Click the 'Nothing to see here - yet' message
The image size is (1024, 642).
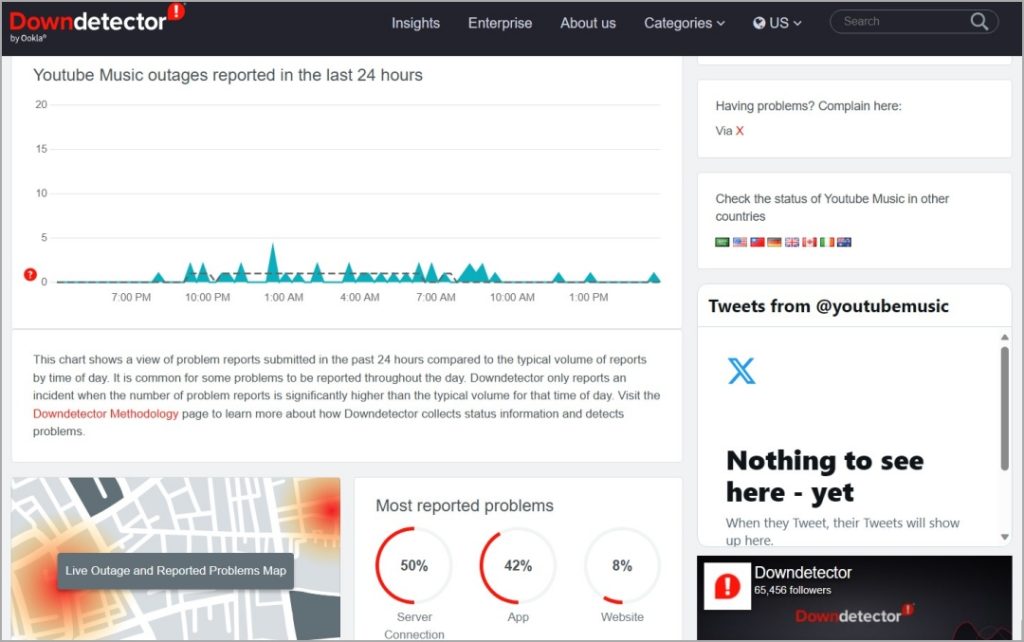point(825,476)
